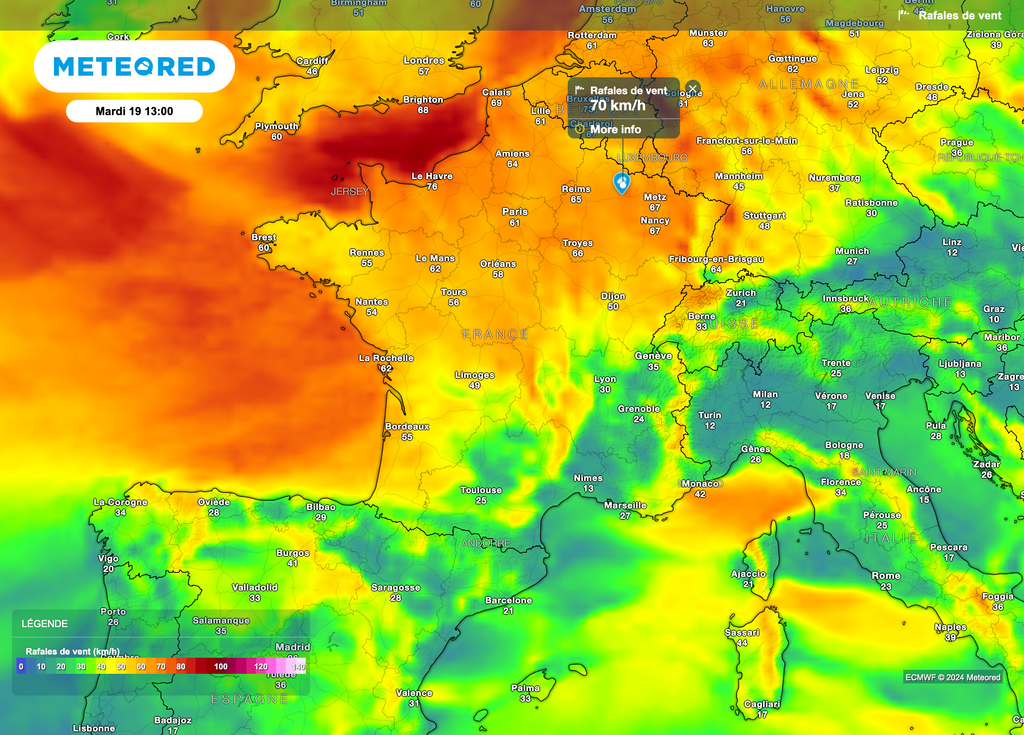Viewport: 1024px width, 735px height.
Task: Select the Paris city label on map
Action: click(x=515, y=212)
